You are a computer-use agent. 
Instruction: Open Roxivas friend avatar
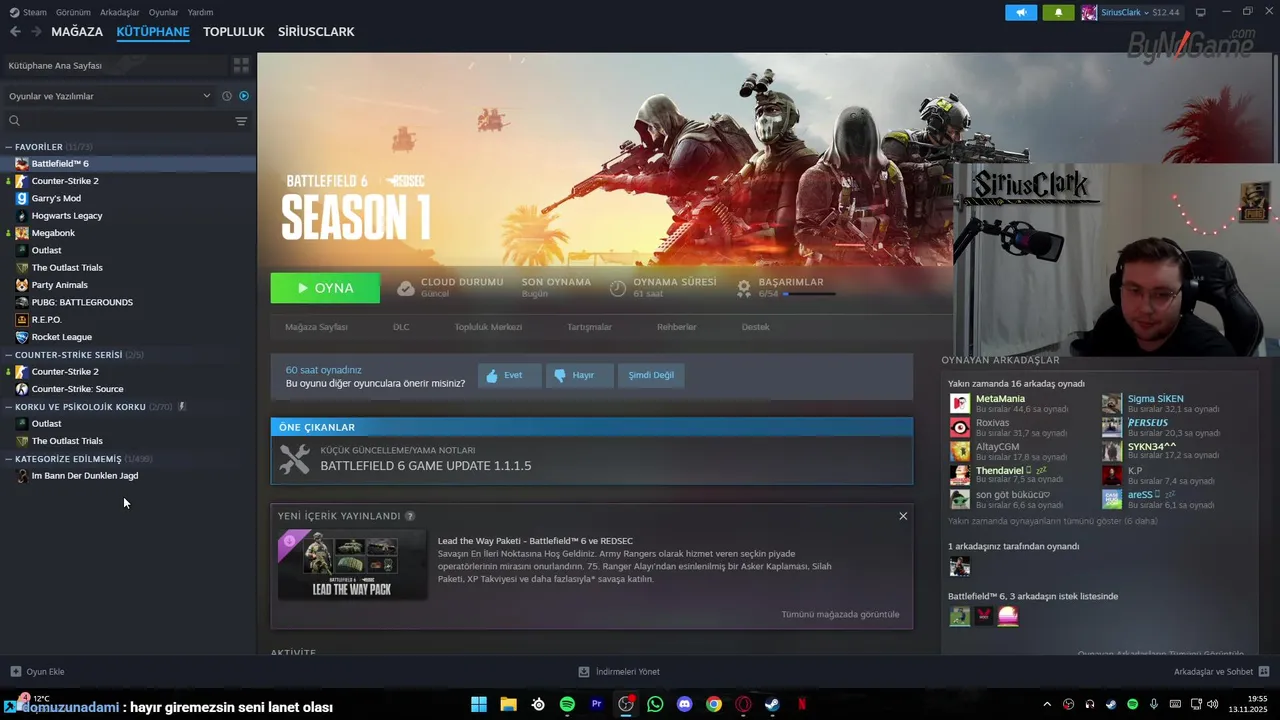pyautogui.click(x=960, y=427)
